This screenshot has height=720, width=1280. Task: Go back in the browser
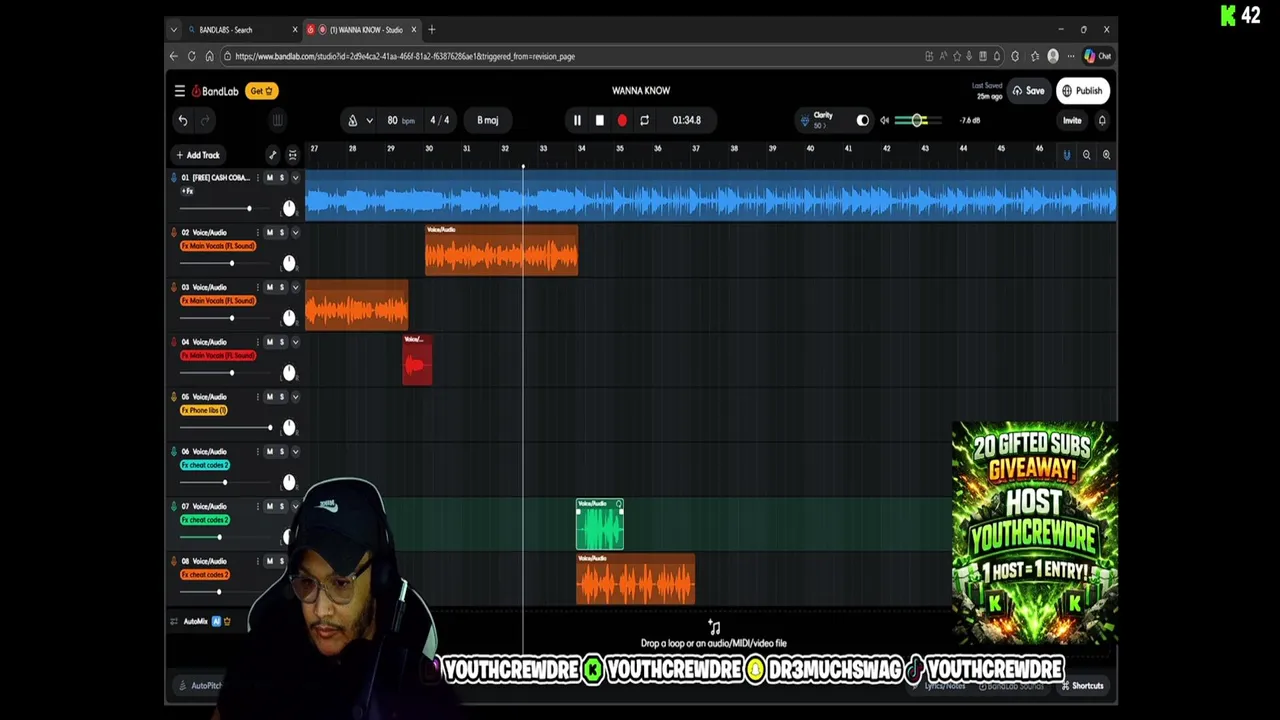(x=174, y=56)
